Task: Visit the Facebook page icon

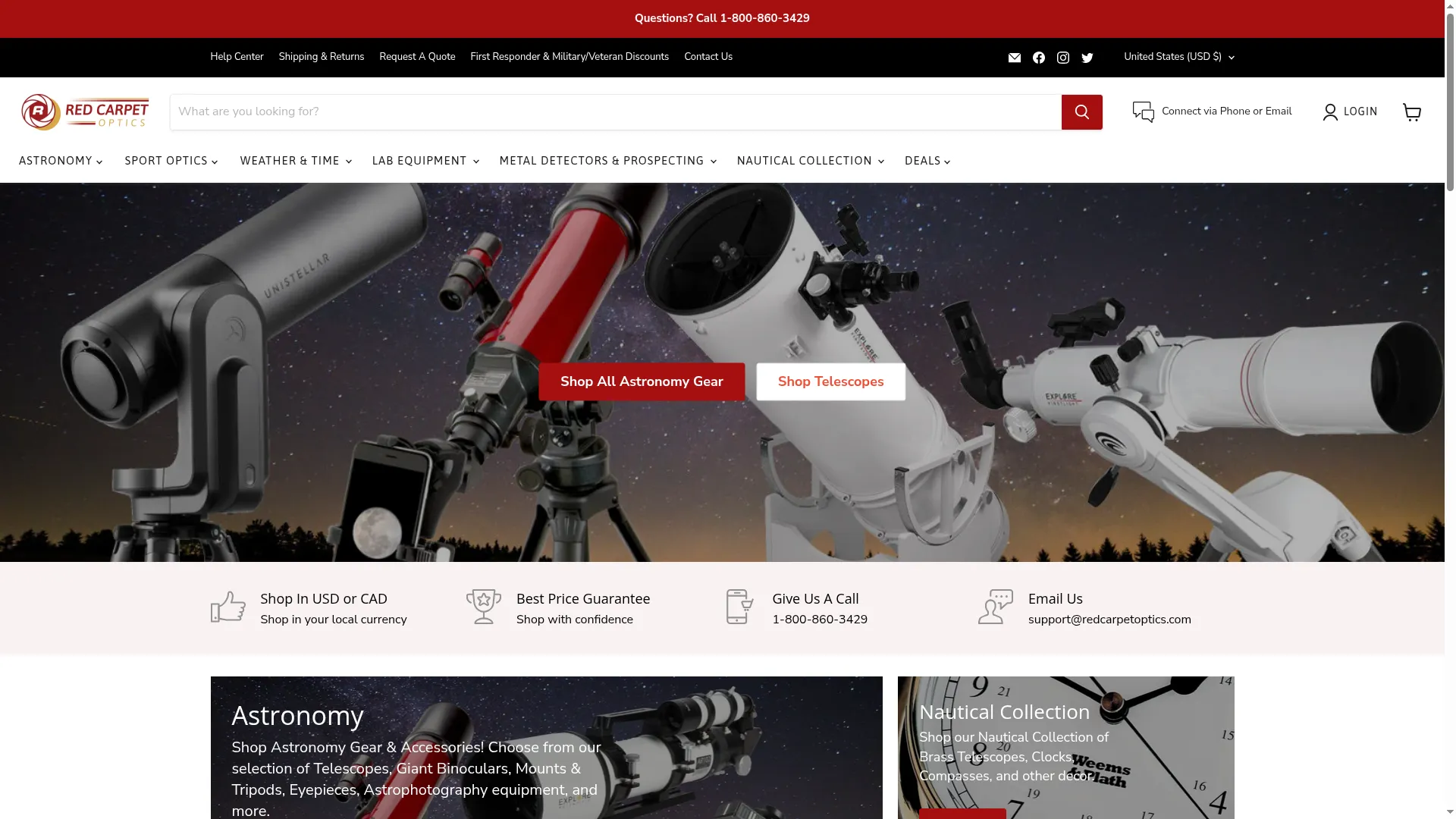Action: click(x=1039, y=58)
